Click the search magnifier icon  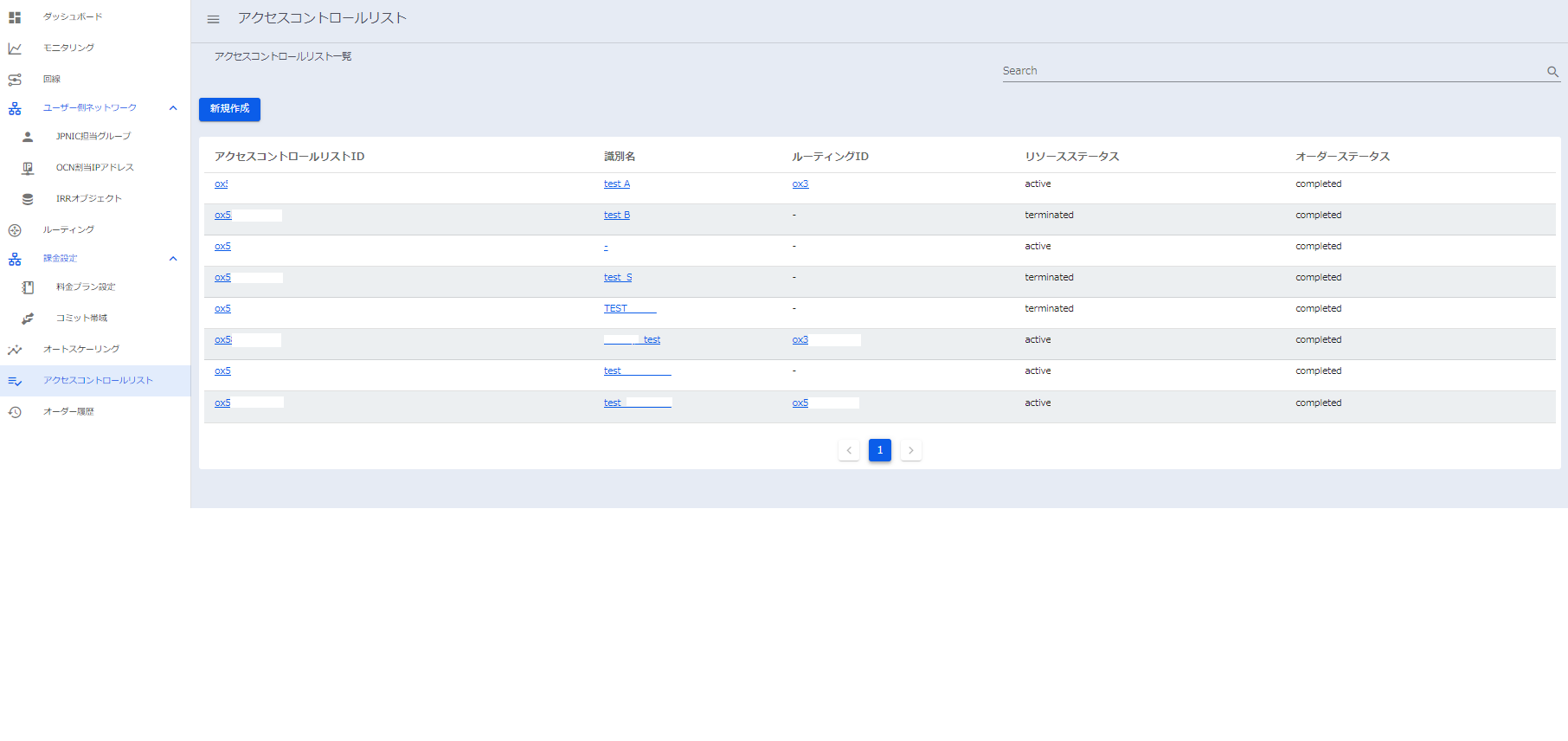pyautogui.click(x=1552, y=72)
